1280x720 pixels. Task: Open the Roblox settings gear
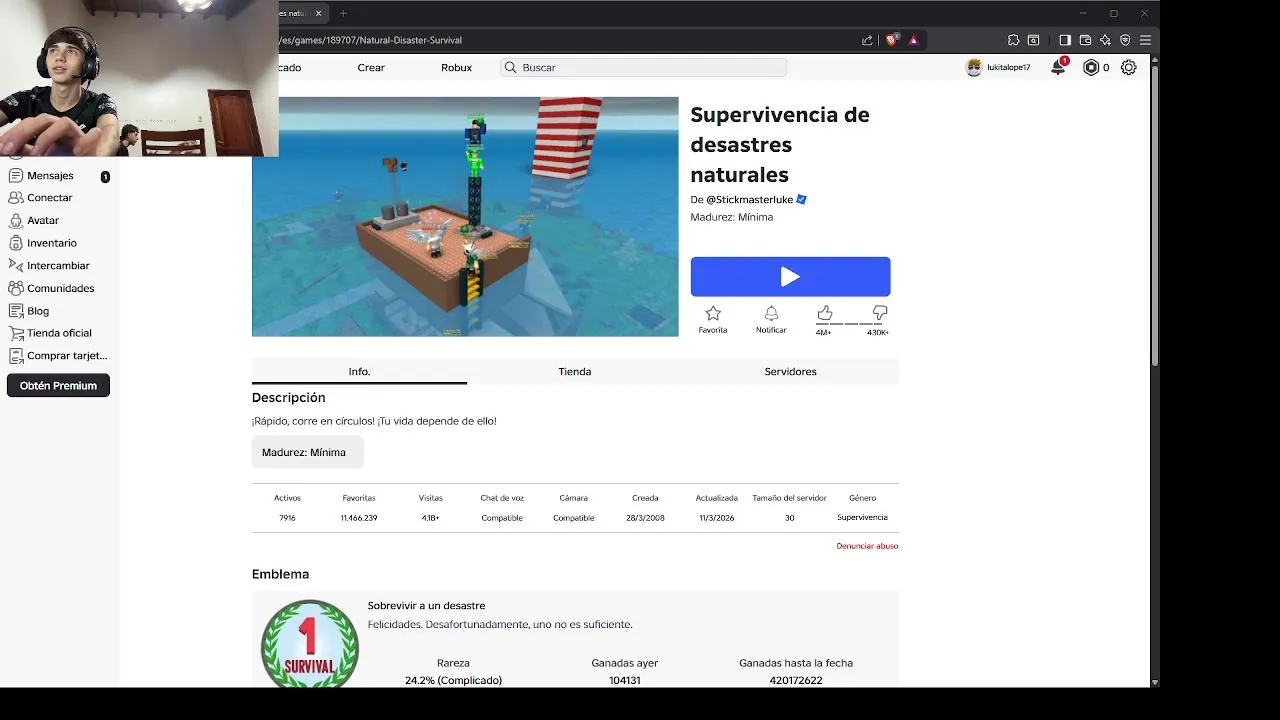[x=1129, y=67]
